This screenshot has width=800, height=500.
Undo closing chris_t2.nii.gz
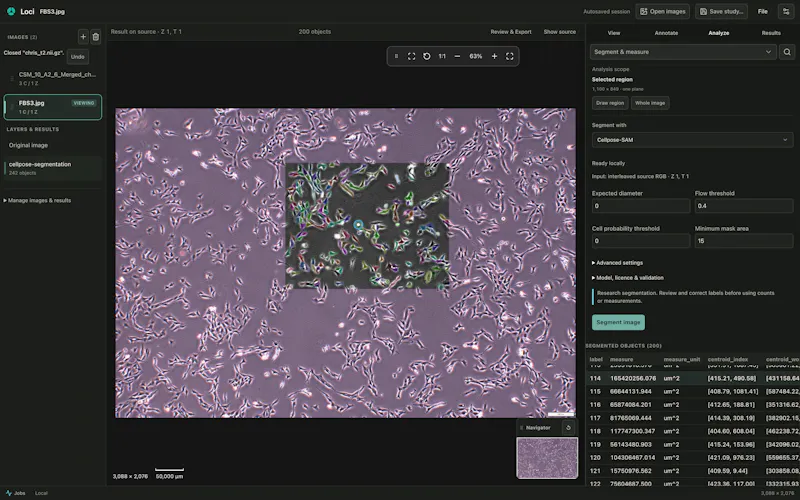[78, 57]
